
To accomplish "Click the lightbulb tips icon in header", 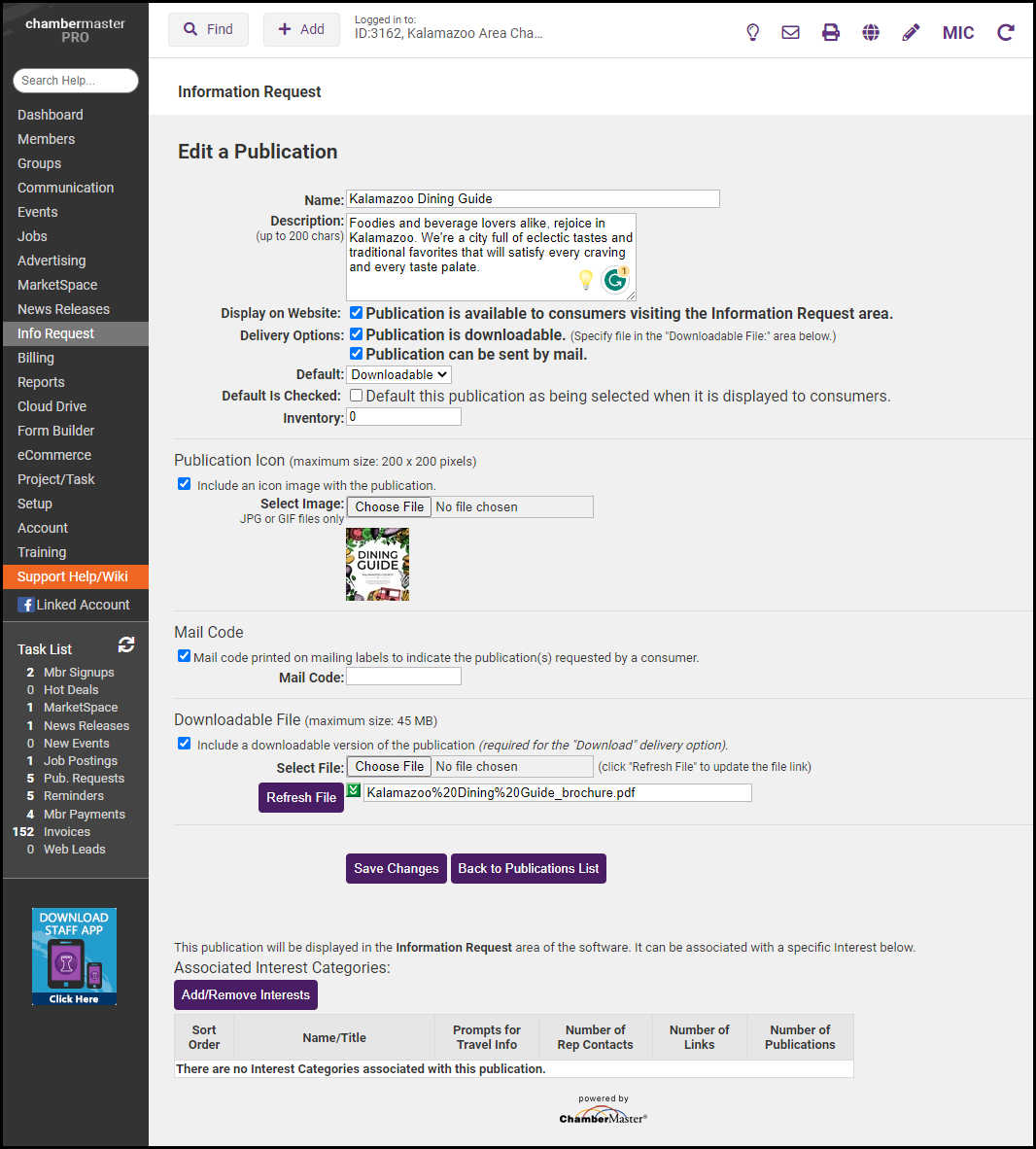I will [752, 32].
